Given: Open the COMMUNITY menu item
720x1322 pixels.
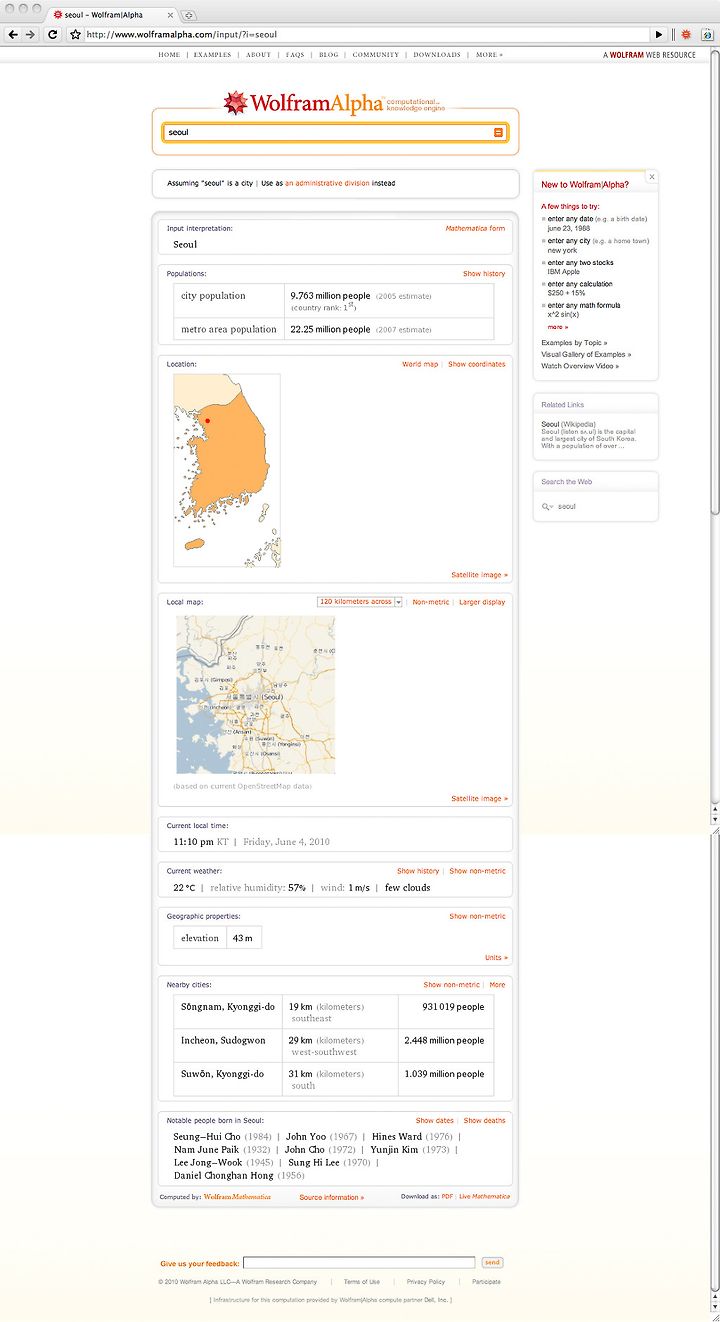Looking at the screenshot, I should point(376,55).
